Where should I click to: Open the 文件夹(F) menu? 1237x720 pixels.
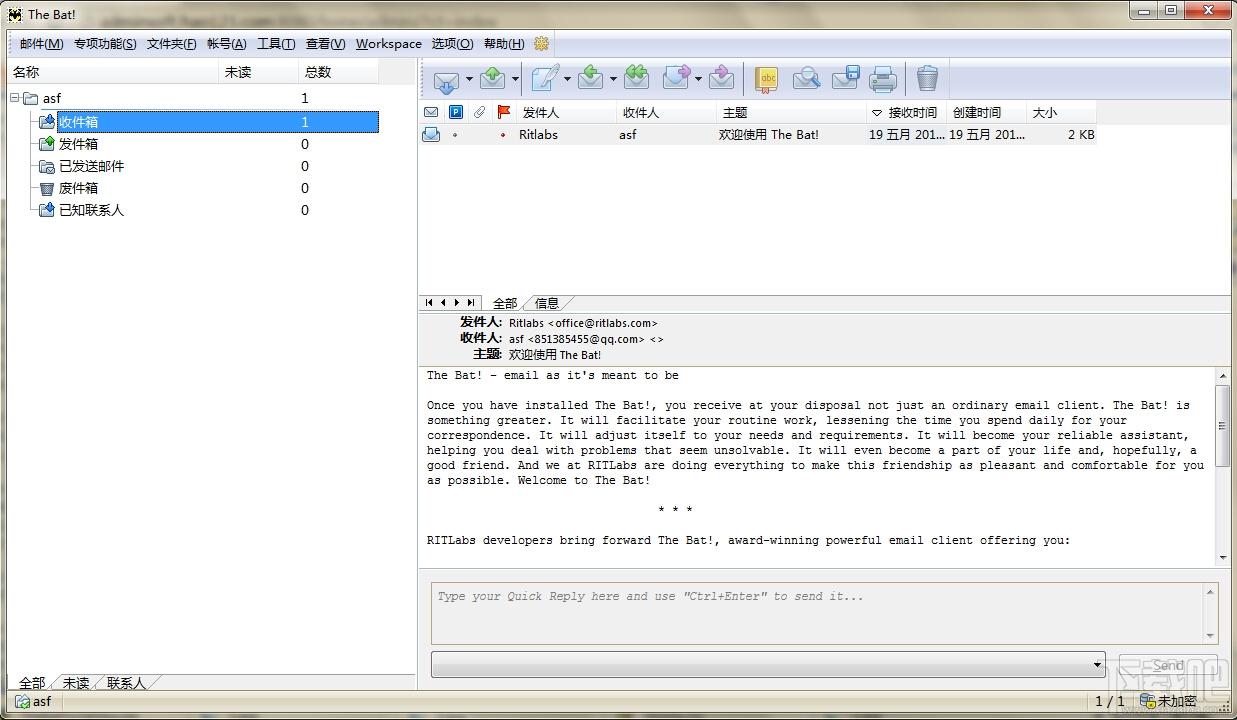(172, 43)
